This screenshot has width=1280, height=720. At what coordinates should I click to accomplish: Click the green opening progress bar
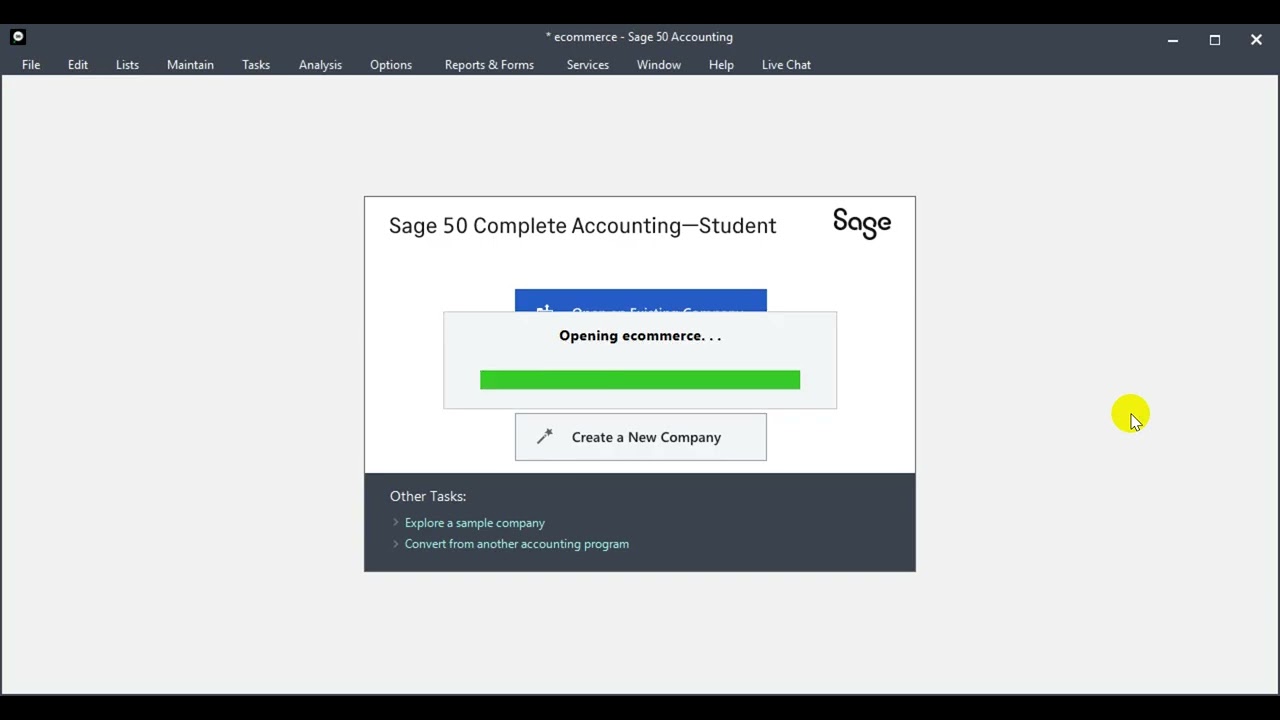click(640, 380)
